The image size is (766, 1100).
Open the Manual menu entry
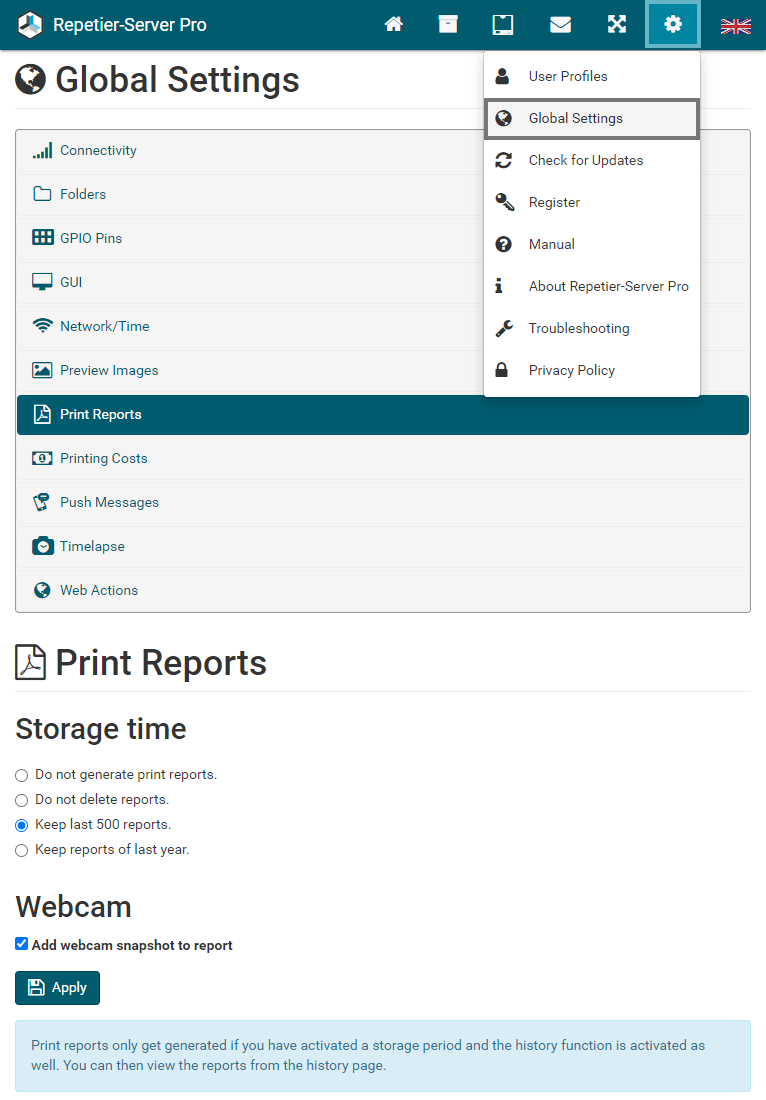592,244
